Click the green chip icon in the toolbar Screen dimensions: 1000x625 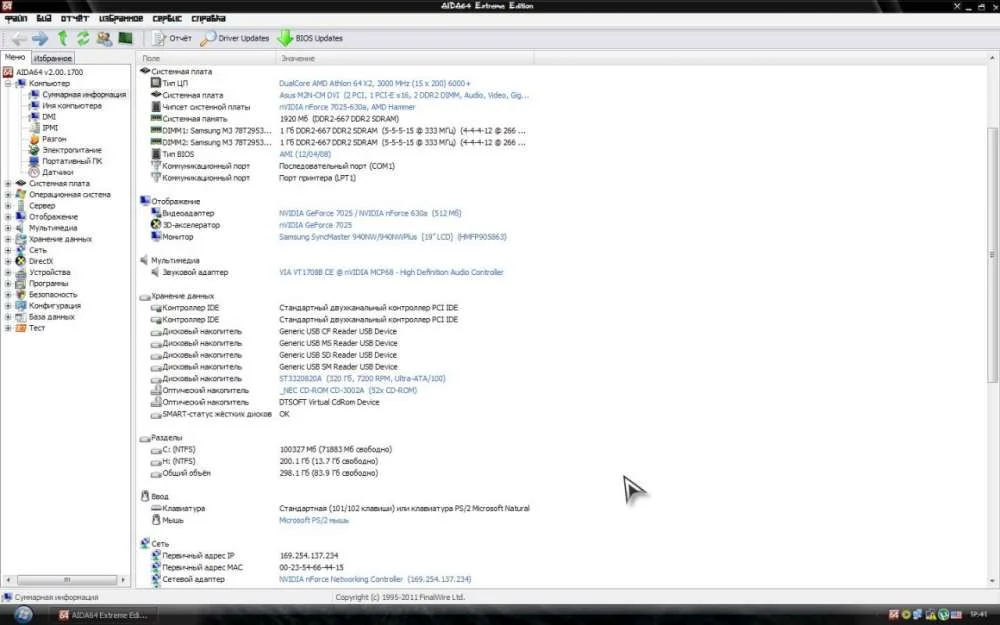coord(126,38)
